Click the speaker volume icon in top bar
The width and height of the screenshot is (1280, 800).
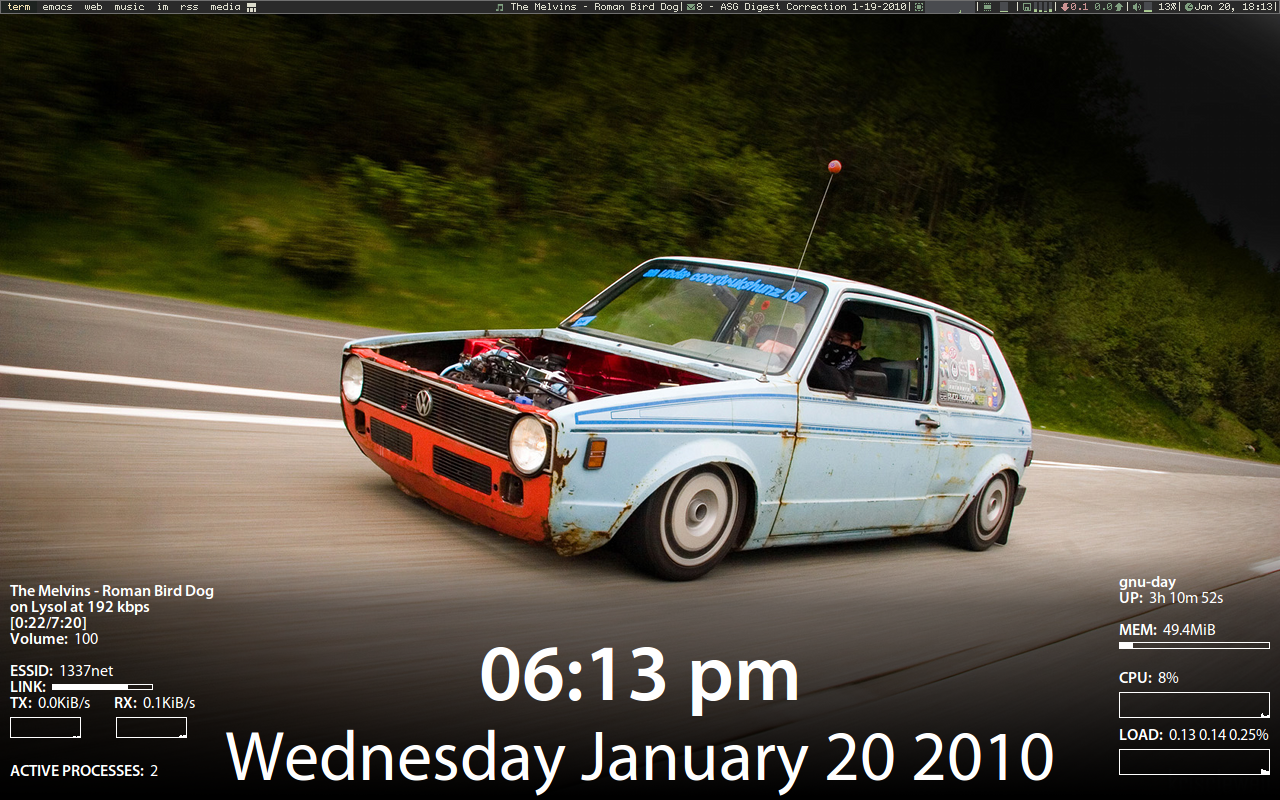(x=1137, y=7)
